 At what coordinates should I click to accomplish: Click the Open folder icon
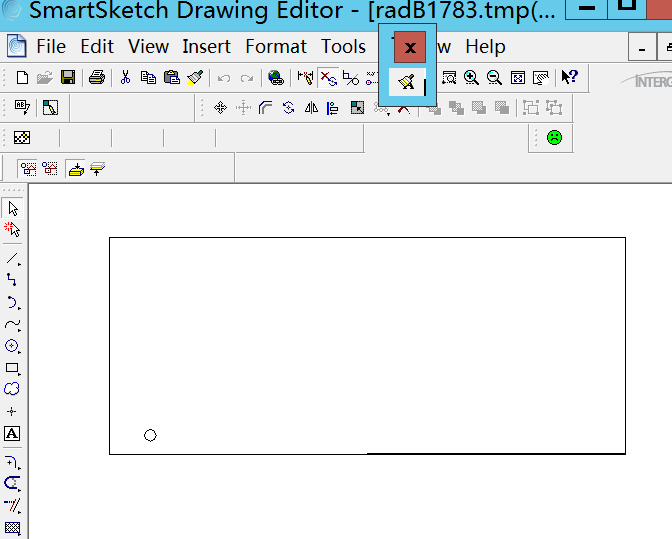pyautogui.click(x=45, y=78)
